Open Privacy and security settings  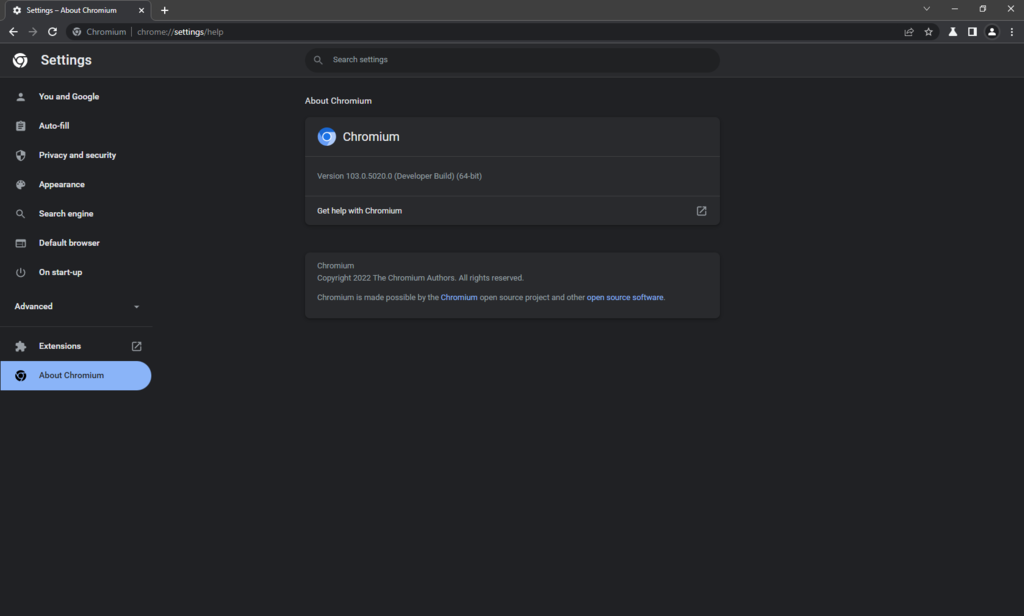click(76, 155)
